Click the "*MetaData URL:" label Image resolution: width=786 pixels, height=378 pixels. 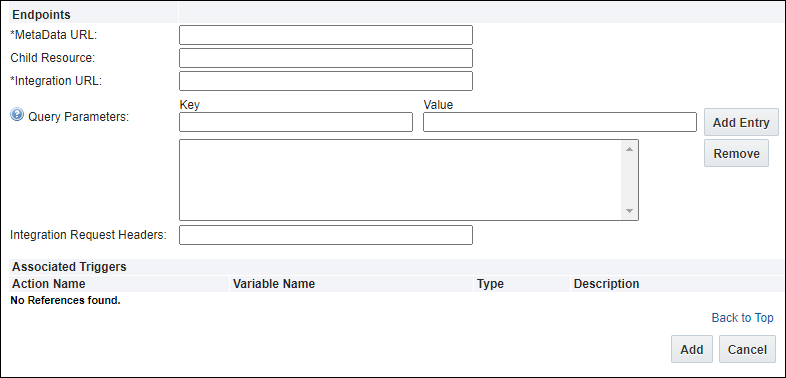54,35
